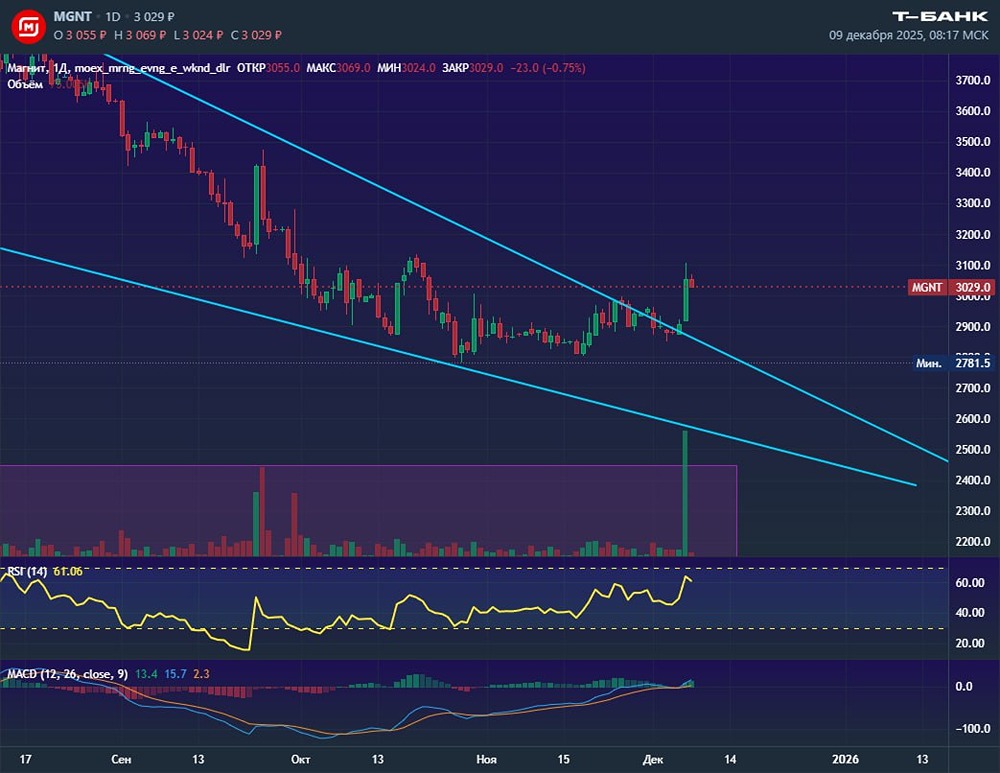
Task: Click the 3500.0 price axis label
Action: pos(973,142)
